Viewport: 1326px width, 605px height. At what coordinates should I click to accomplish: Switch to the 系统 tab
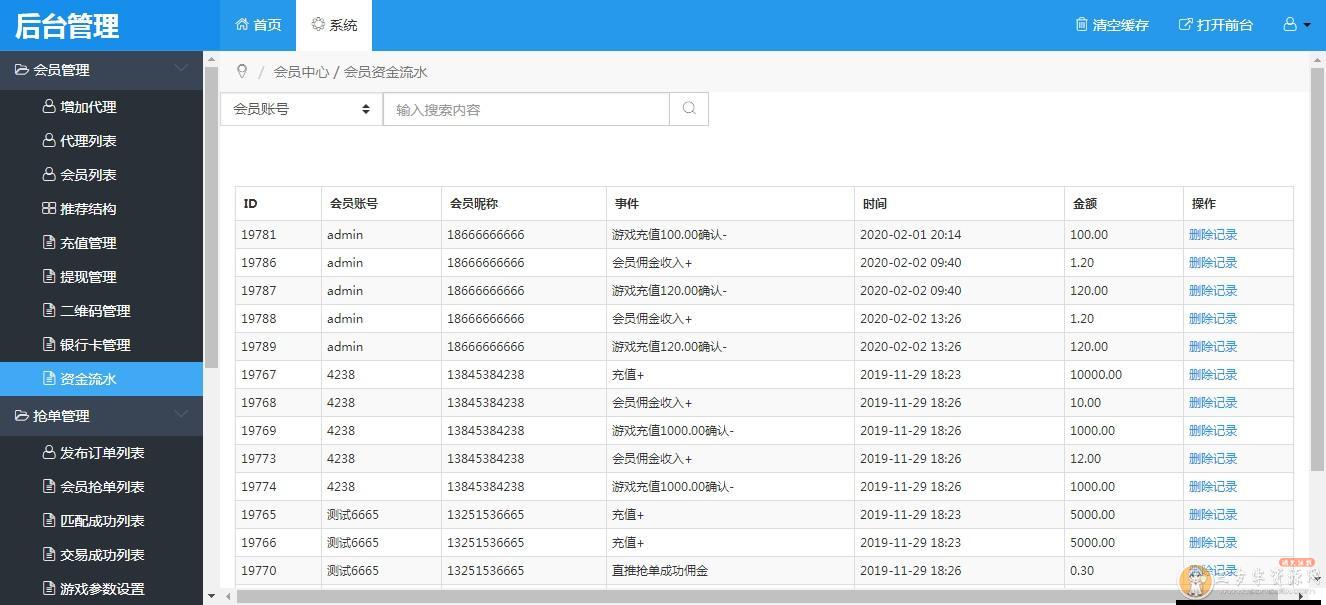pos(334,25)
